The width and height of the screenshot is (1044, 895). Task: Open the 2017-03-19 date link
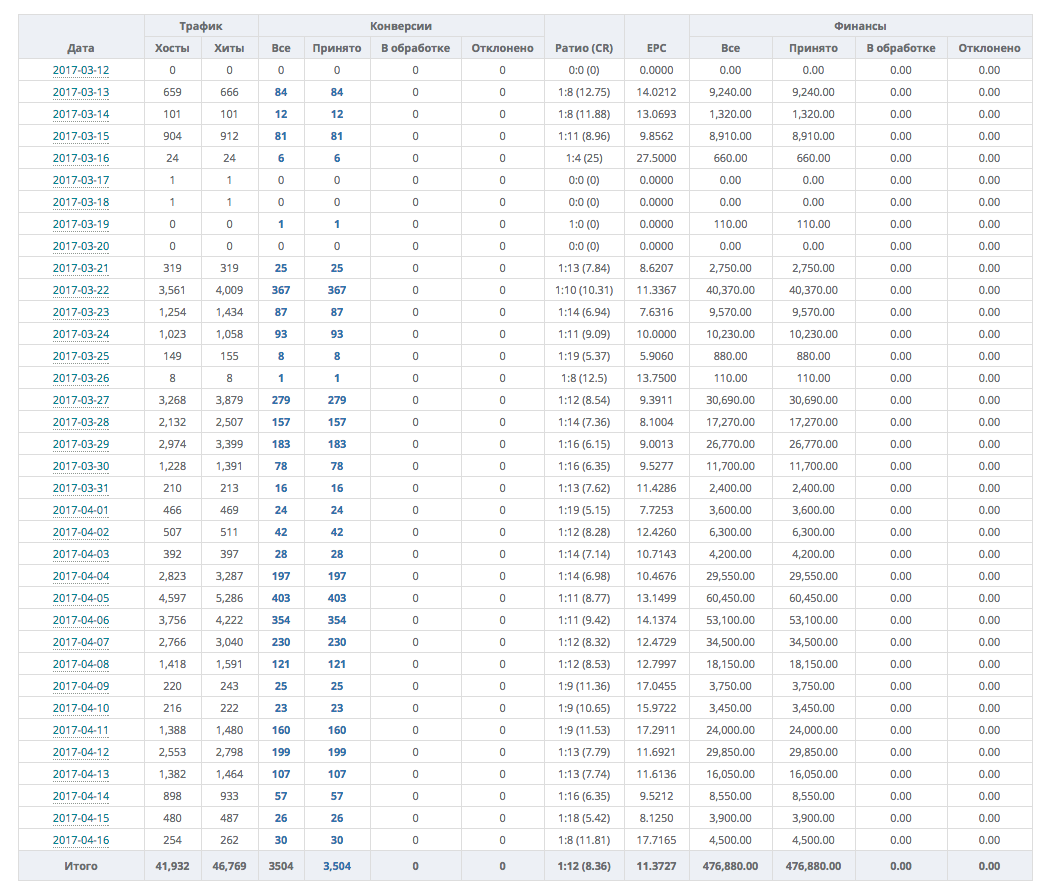tap(81, 224)
